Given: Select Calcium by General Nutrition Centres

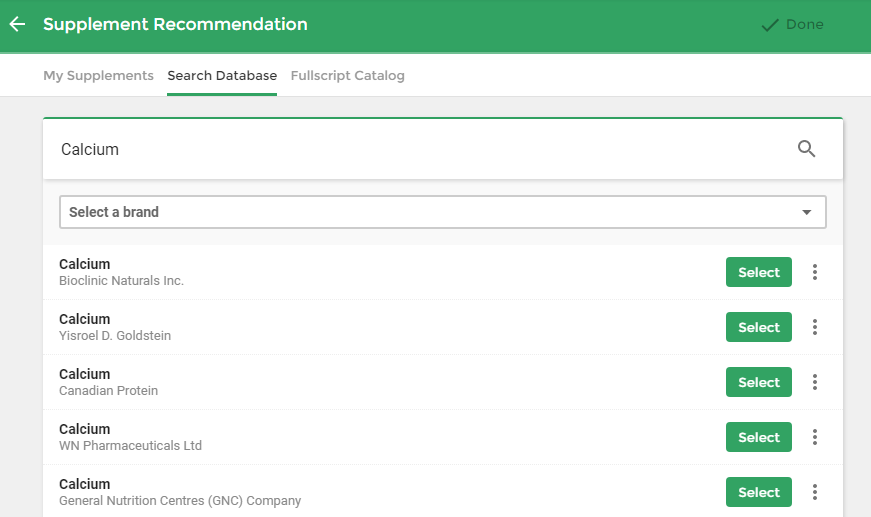Looking at the screenshot, I should tap(758, 492).
